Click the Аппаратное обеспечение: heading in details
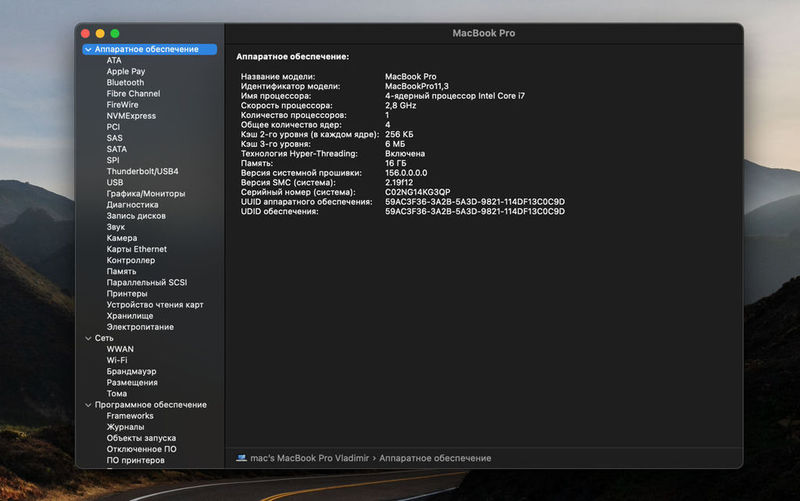The height and width of the screenshot is (501, 800). pyautogui.click(x=292, y=57)
